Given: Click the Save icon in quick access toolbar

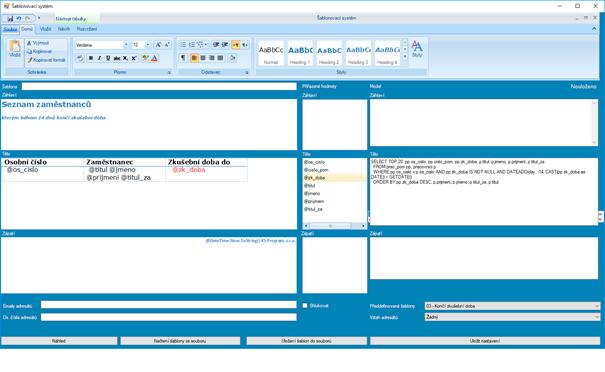Looking at the screenshot, I should (x=10, y=19).
